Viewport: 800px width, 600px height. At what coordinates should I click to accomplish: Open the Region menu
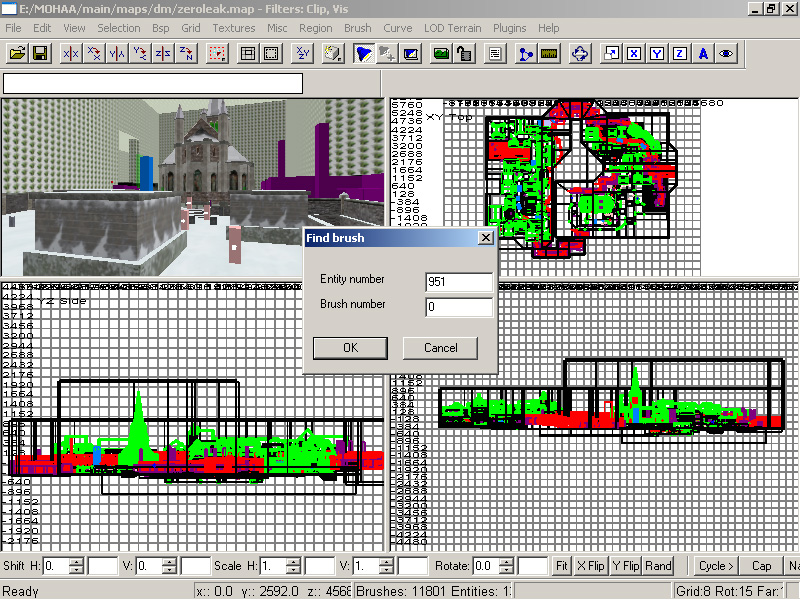[316, 28]
